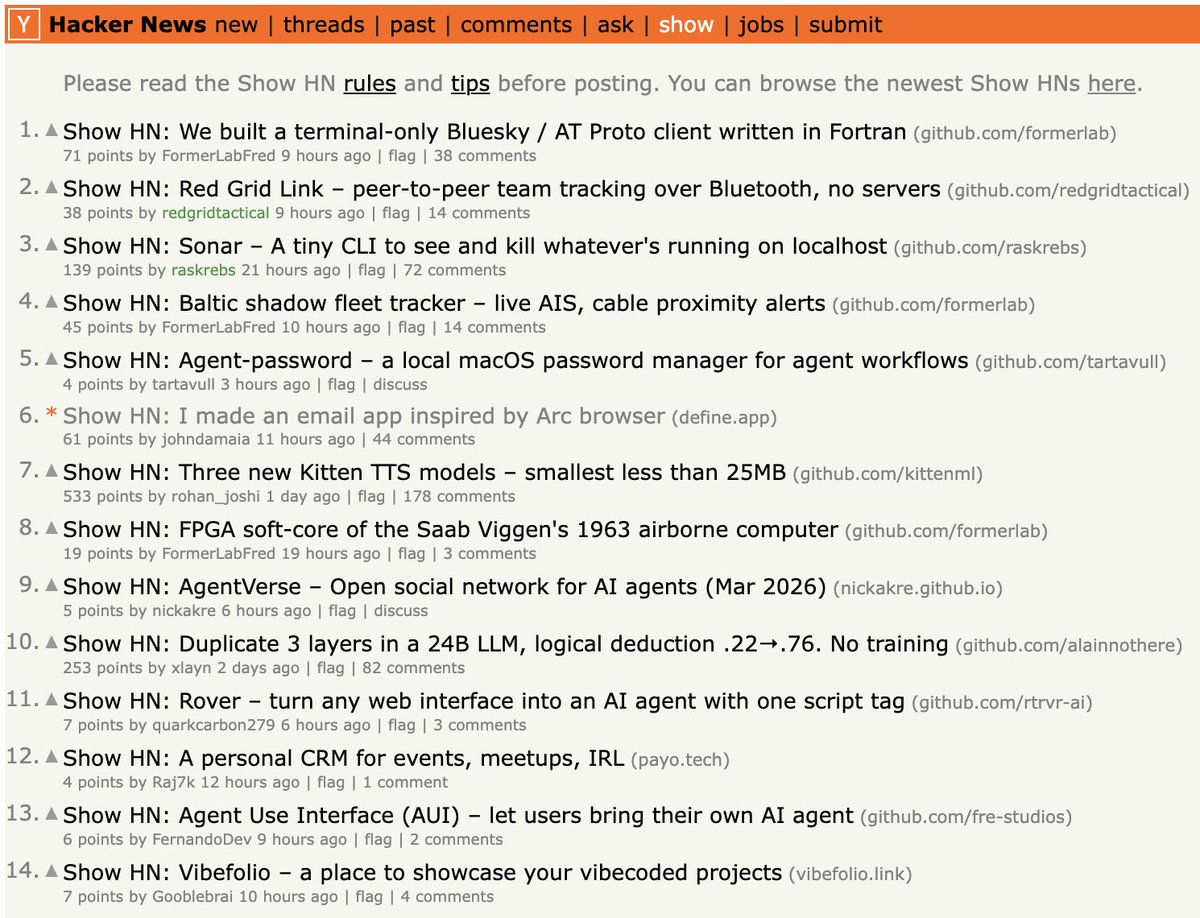Image resolution: width=1200 pixels, height=918 pixels.
Task: Open 4 comments on the Vibefolio story
Action: pyautogui.click(x=447, y=896)
